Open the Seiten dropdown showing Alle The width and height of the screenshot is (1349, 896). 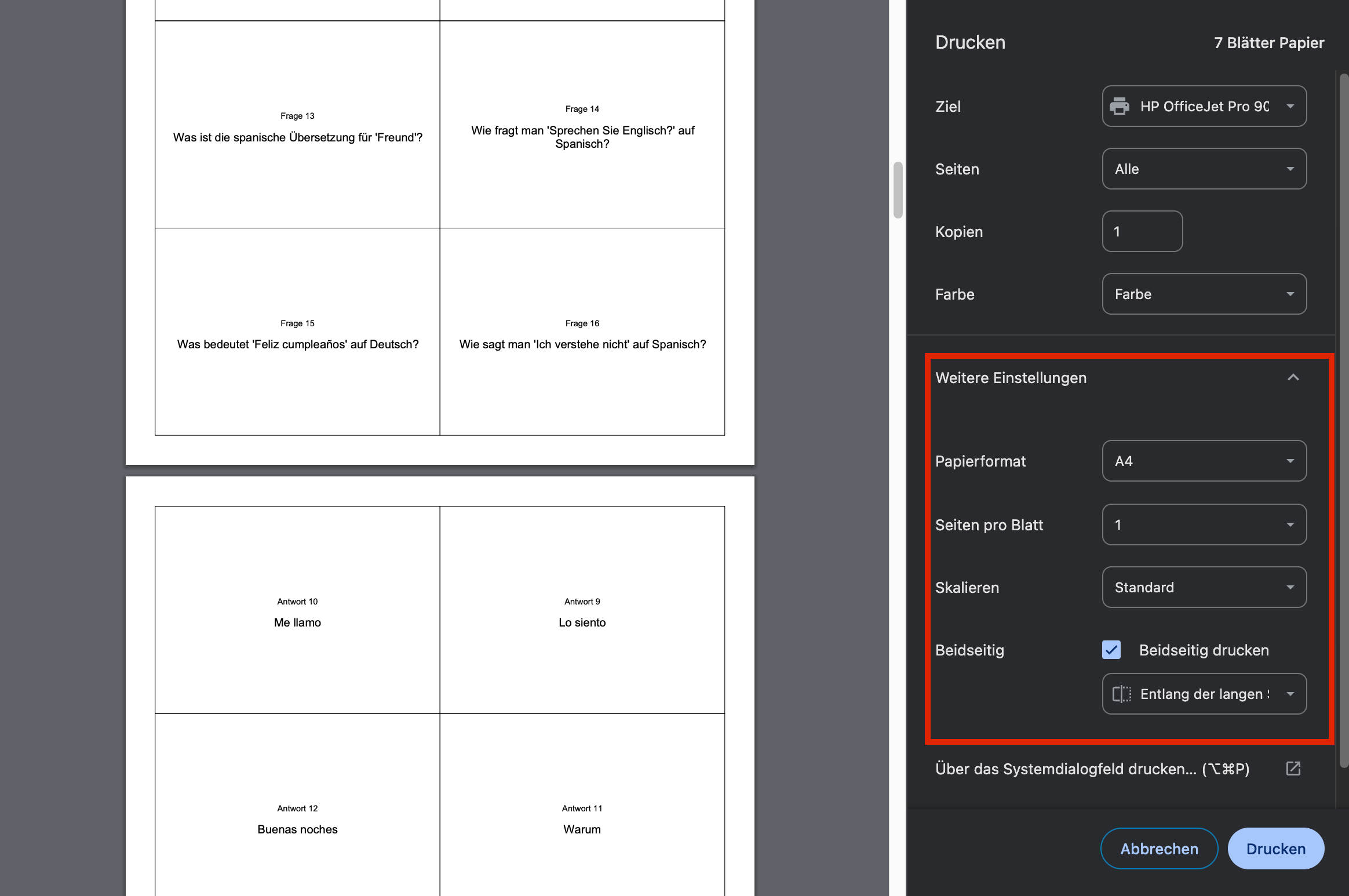(1204, 169)
